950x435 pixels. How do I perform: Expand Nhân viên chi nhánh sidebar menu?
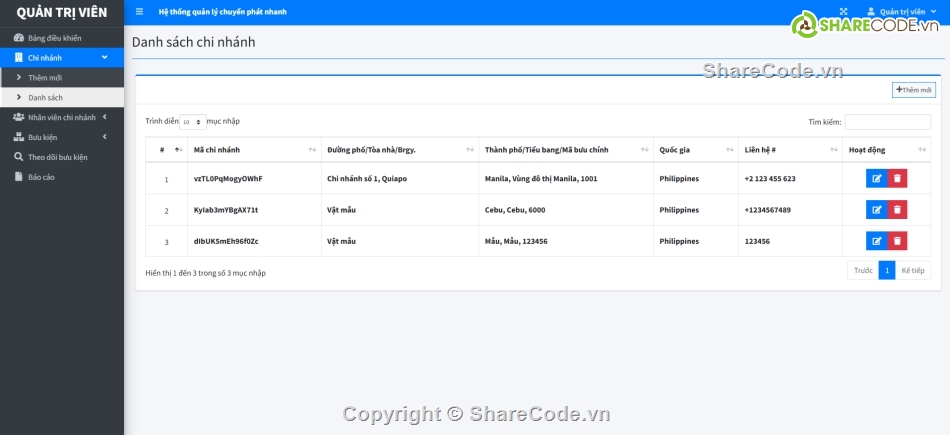click(x=62, y=117)
